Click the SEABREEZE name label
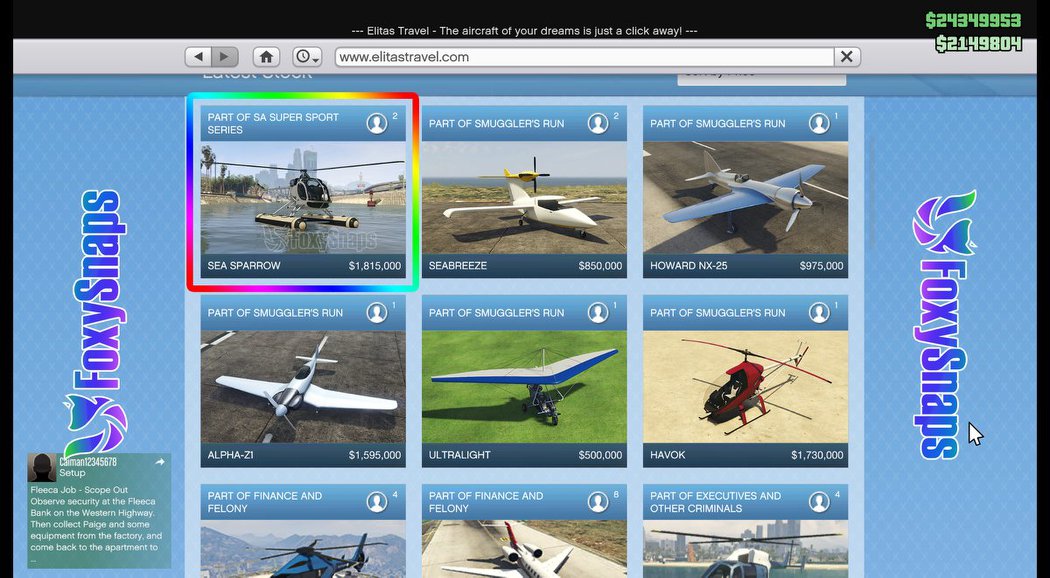1050x578 pixels. [458, 266]
